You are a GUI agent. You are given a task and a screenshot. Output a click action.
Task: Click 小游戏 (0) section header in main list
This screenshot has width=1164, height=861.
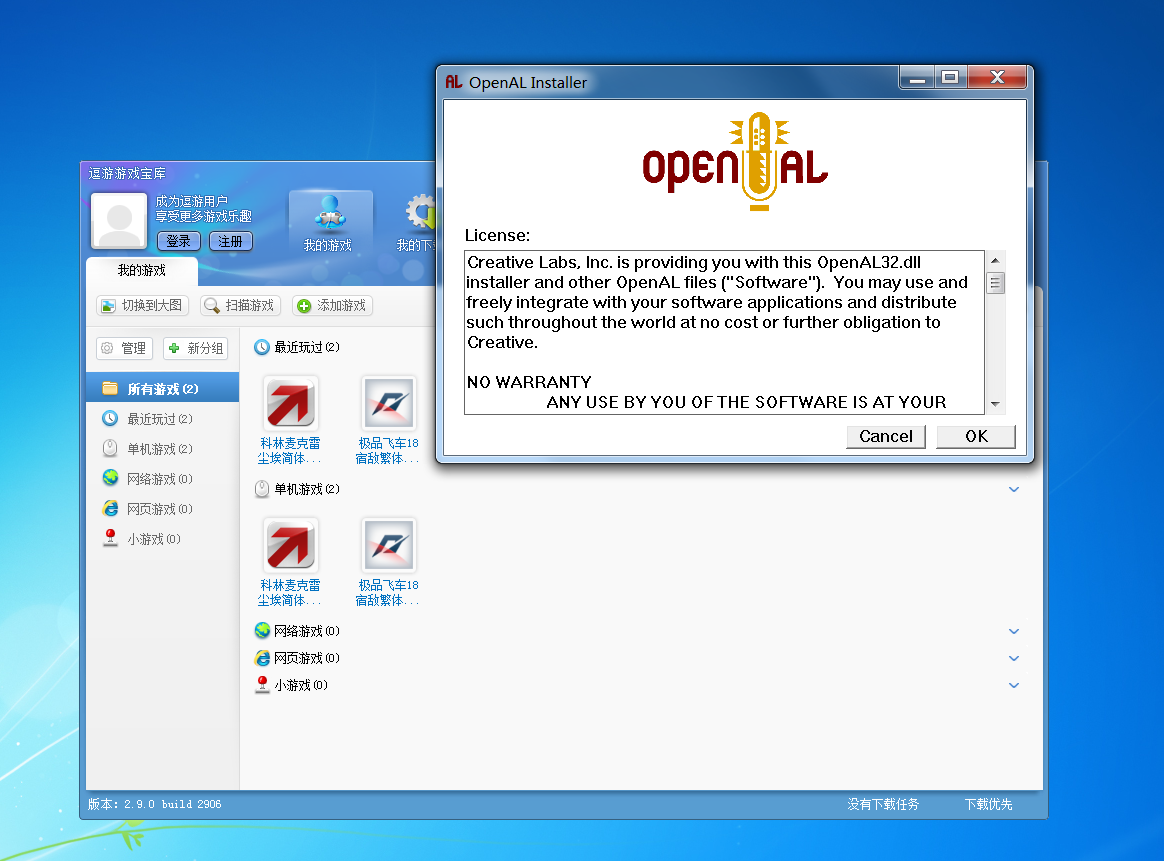[292, 685]
